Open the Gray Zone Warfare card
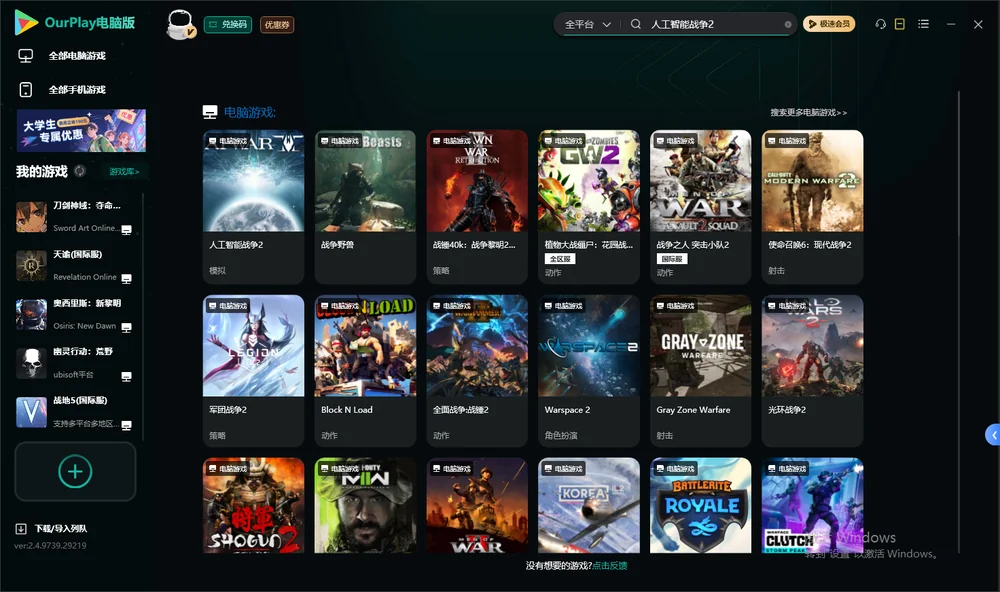Viewport: 1000px width, 592px height. click(x=700, y=371)
